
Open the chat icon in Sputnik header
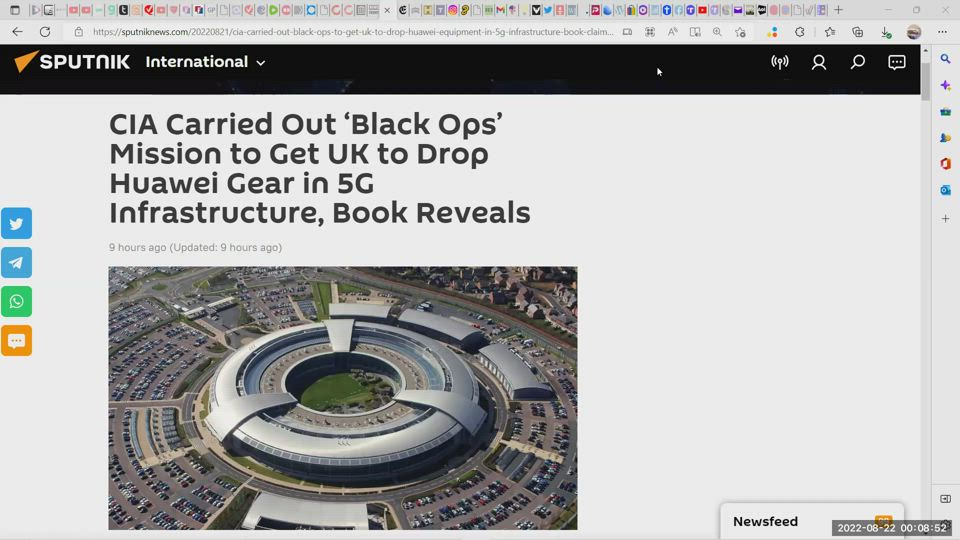(x=897, y=62)
